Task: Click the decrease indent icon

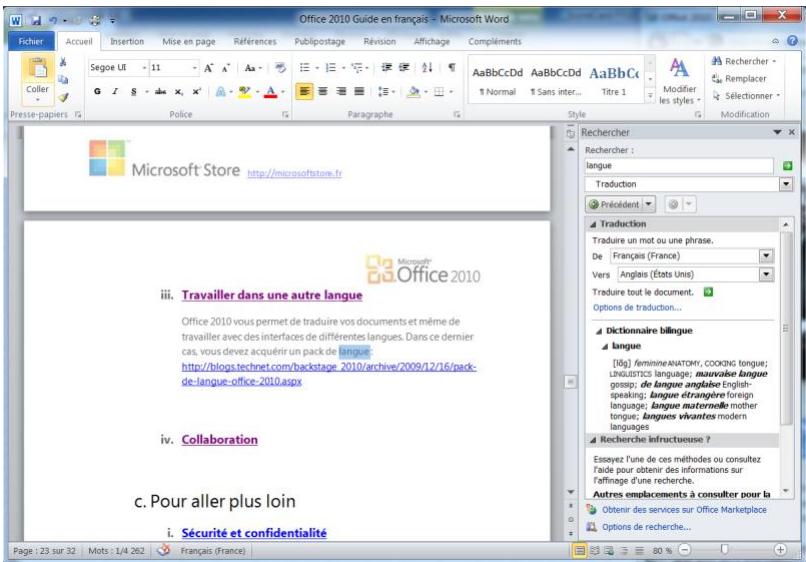Action: [x=387, y=67]
